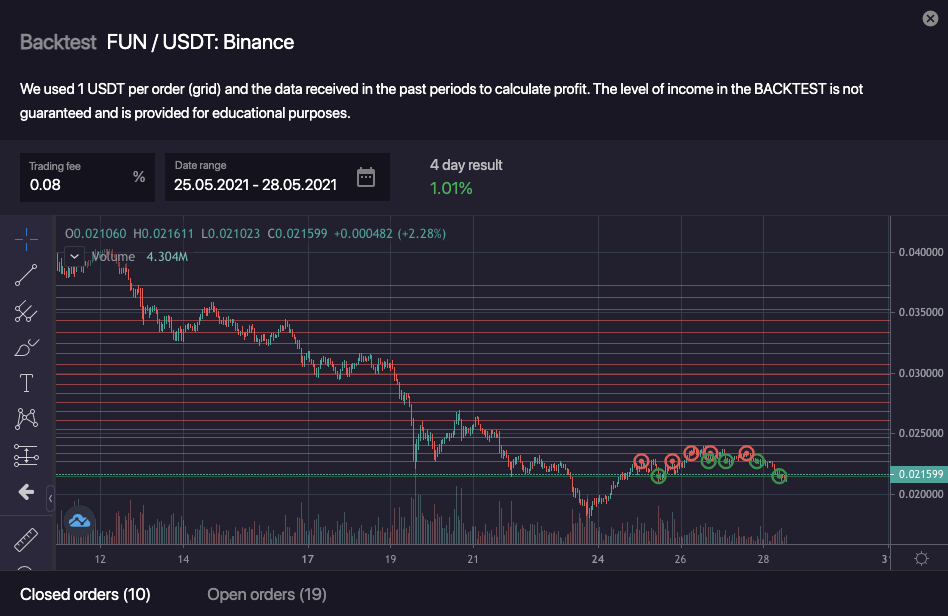Choose the XABCD pattern tool
Screen dimensions: 948x616
[x=26, y=419]
